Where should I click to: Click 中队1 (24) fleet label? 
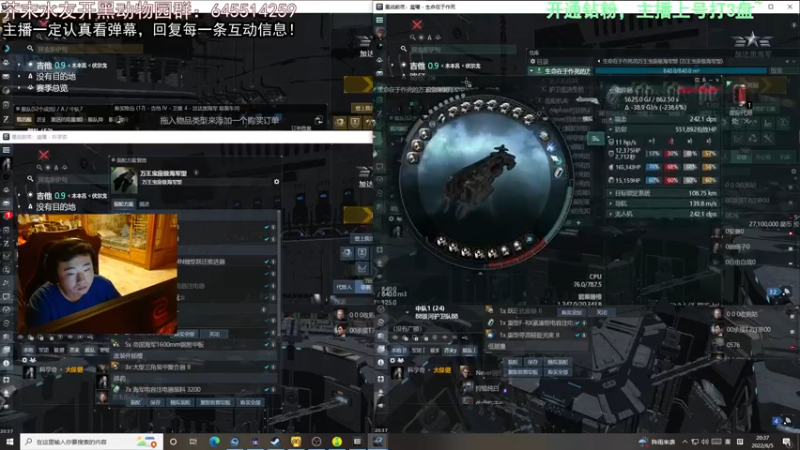[x=429, y=309]
